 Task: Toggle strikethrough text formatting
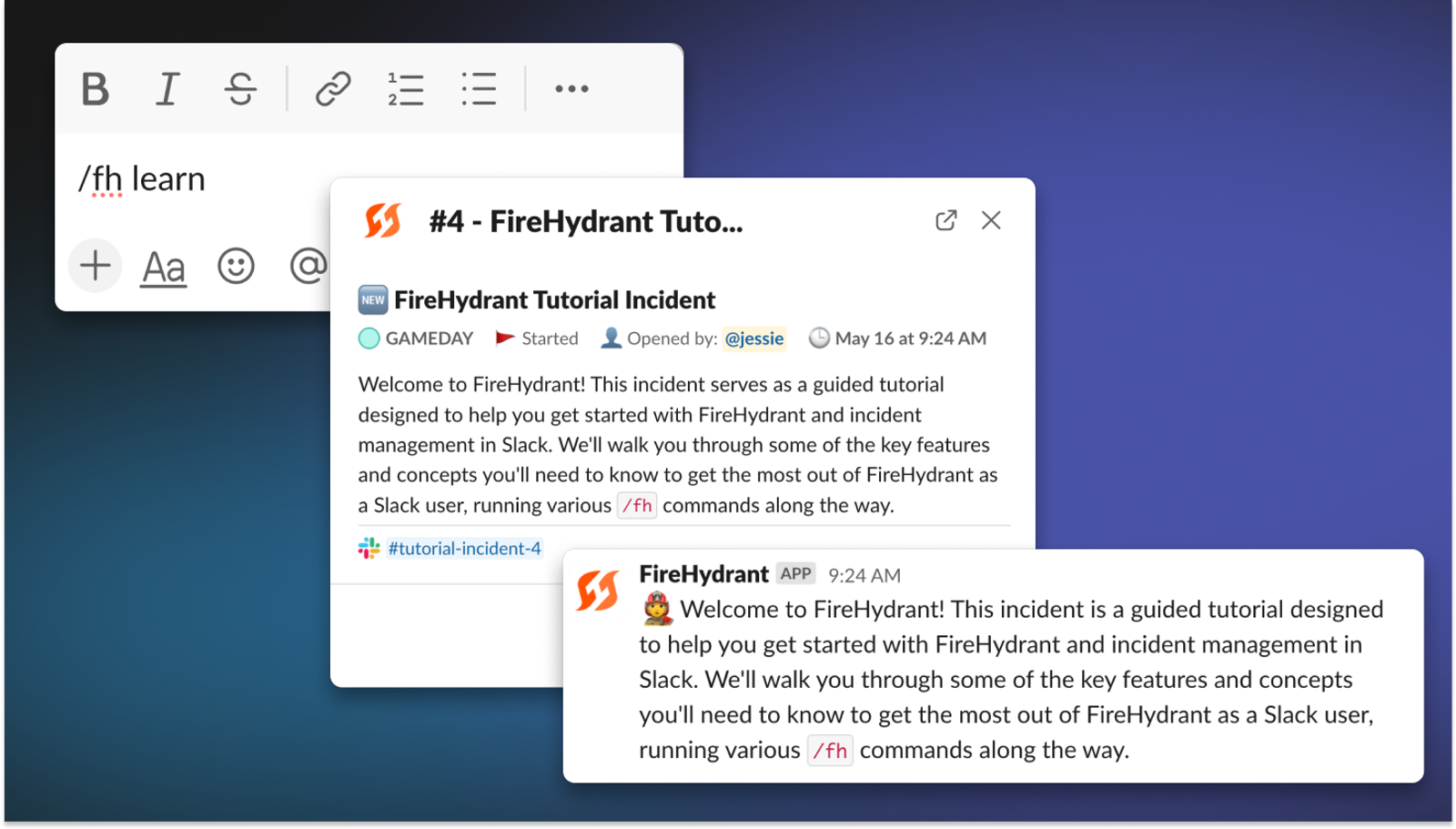click(x=240, y=89)
